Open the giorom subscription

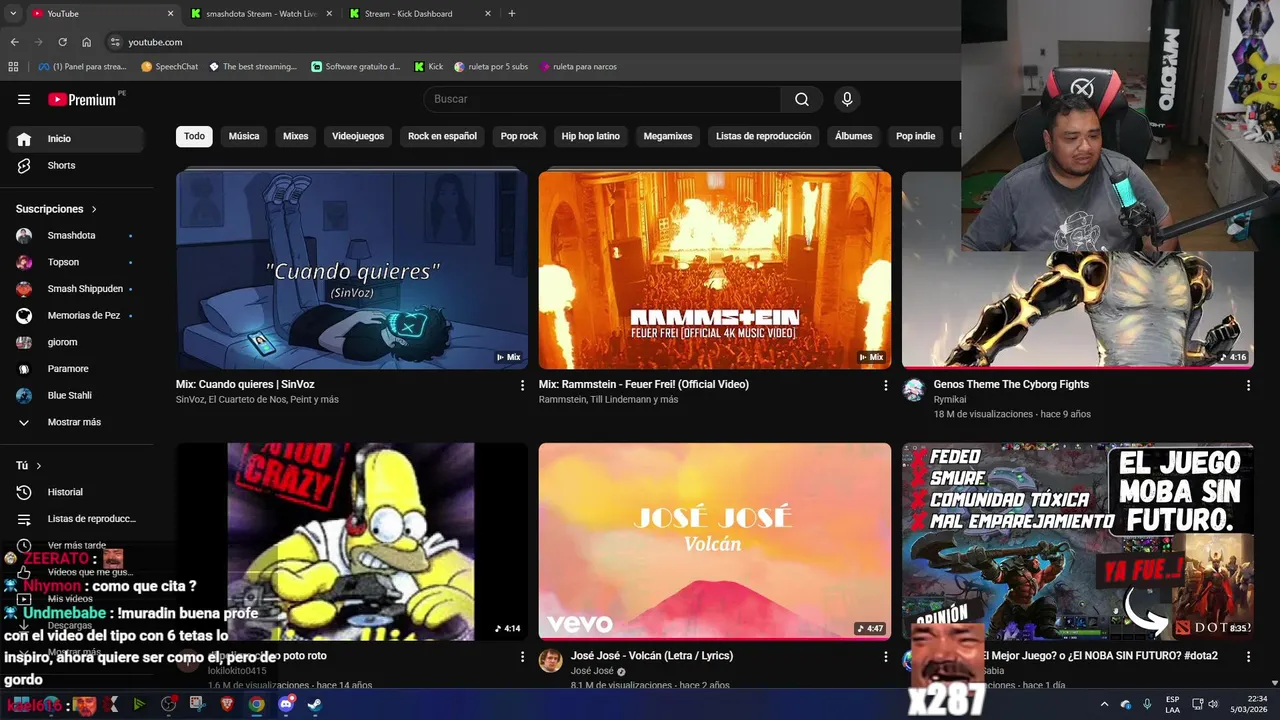(76, 342)
